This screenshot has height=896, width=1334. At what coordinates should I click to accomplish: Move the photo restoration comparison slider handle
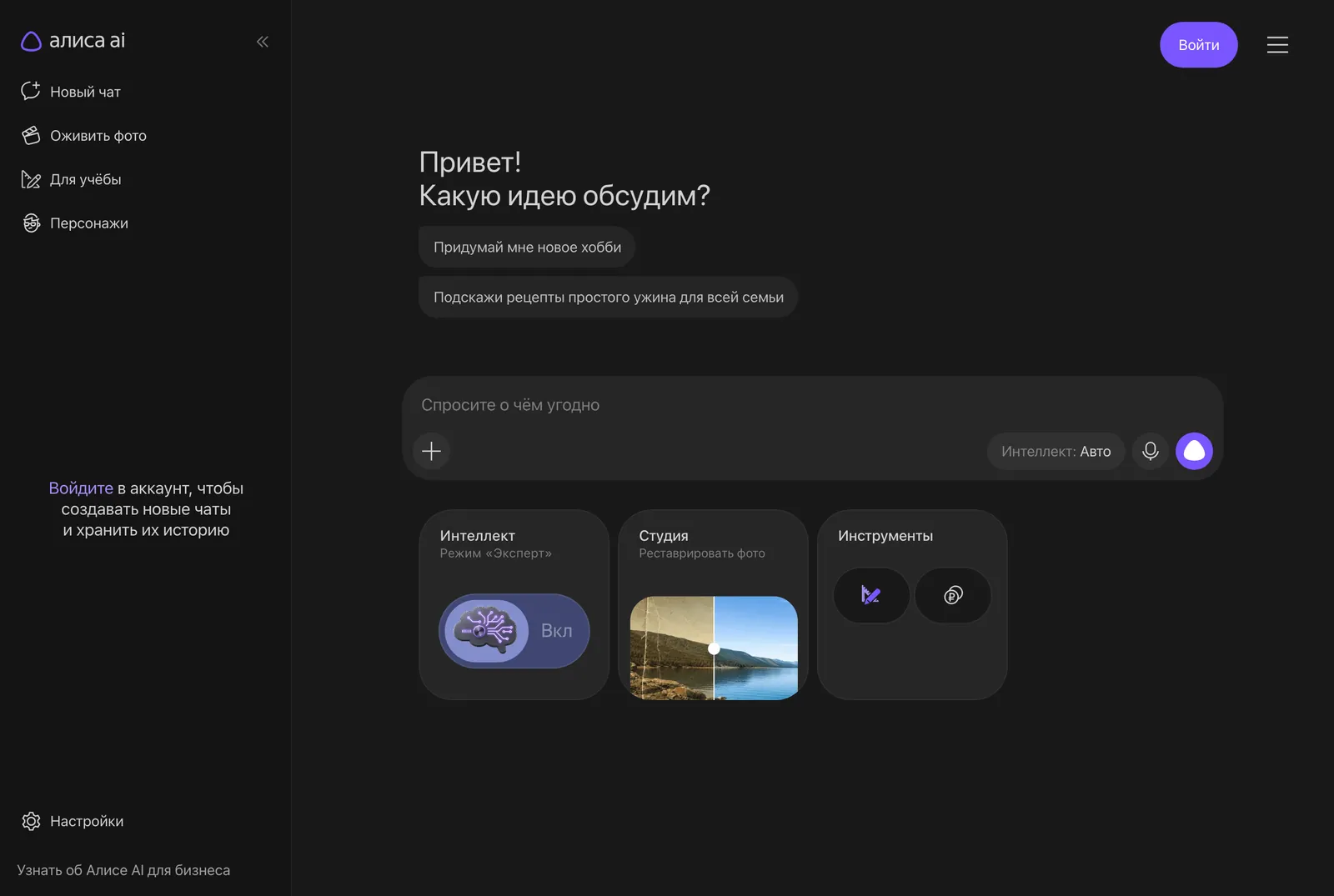pyautogui.click(x=714, y=648)
